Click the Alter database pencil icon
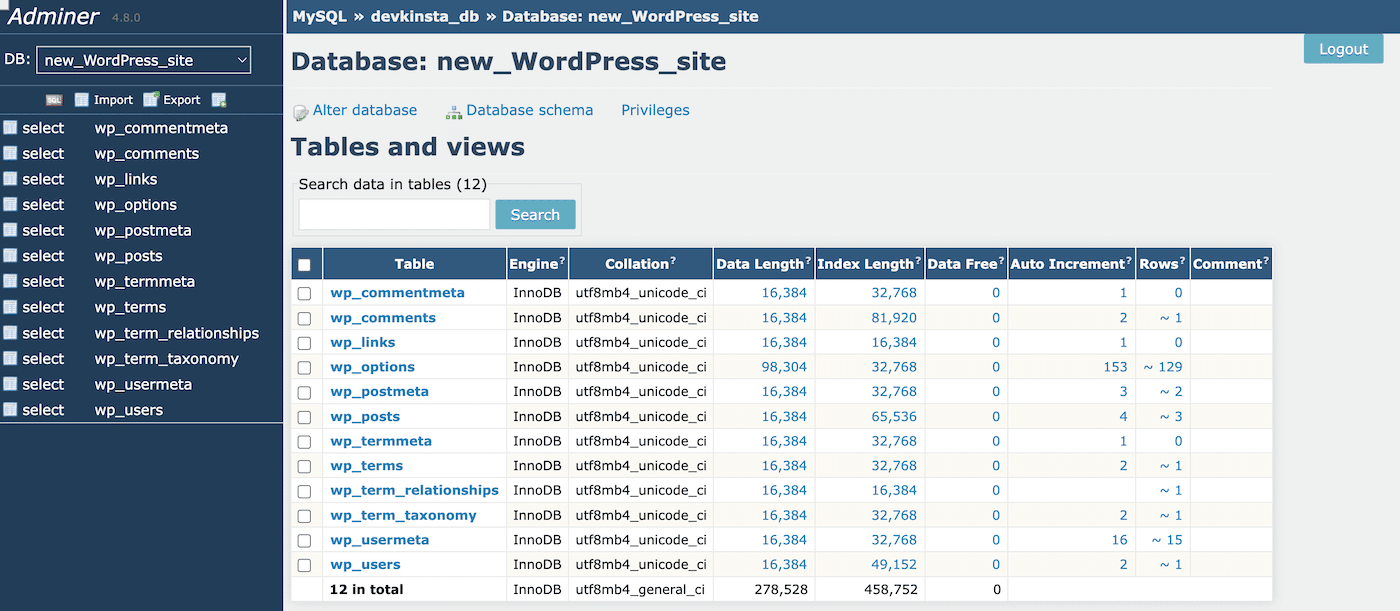 point(300,112)
